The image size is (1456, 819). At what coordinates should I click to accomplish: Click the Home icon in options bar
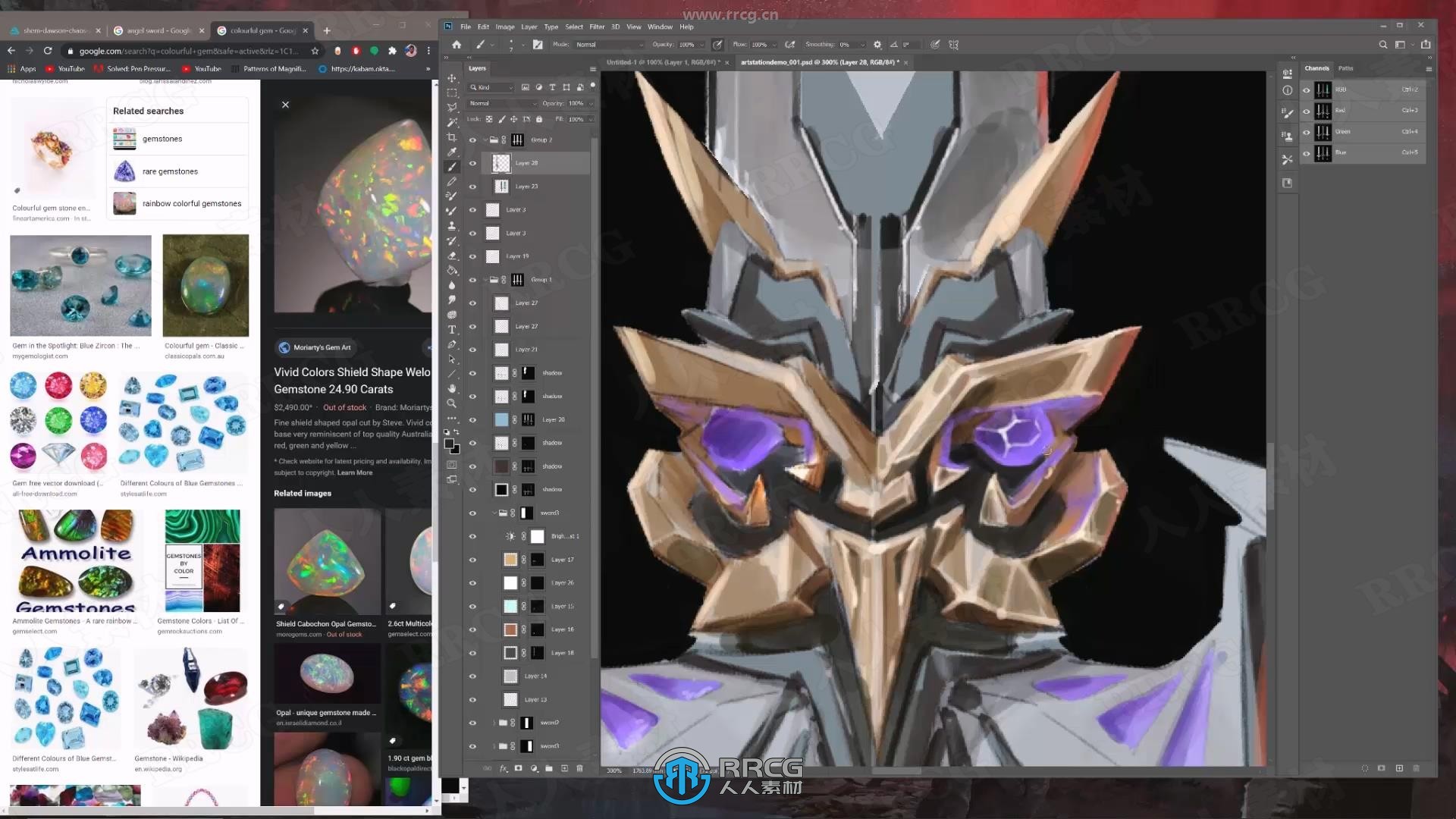point(457,45)
